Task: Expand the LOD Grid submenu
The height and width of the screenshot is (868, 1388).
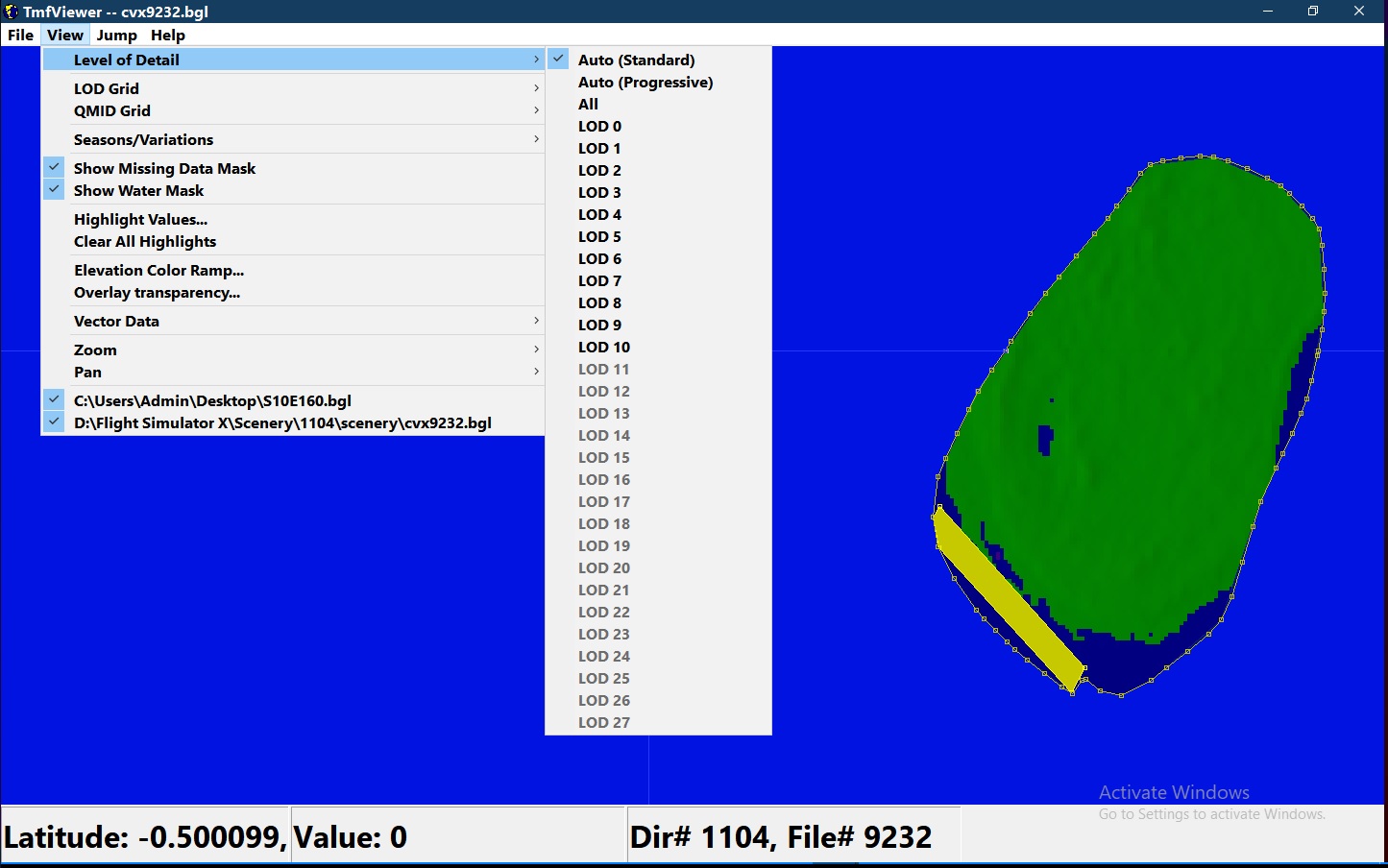Action: 293,88
